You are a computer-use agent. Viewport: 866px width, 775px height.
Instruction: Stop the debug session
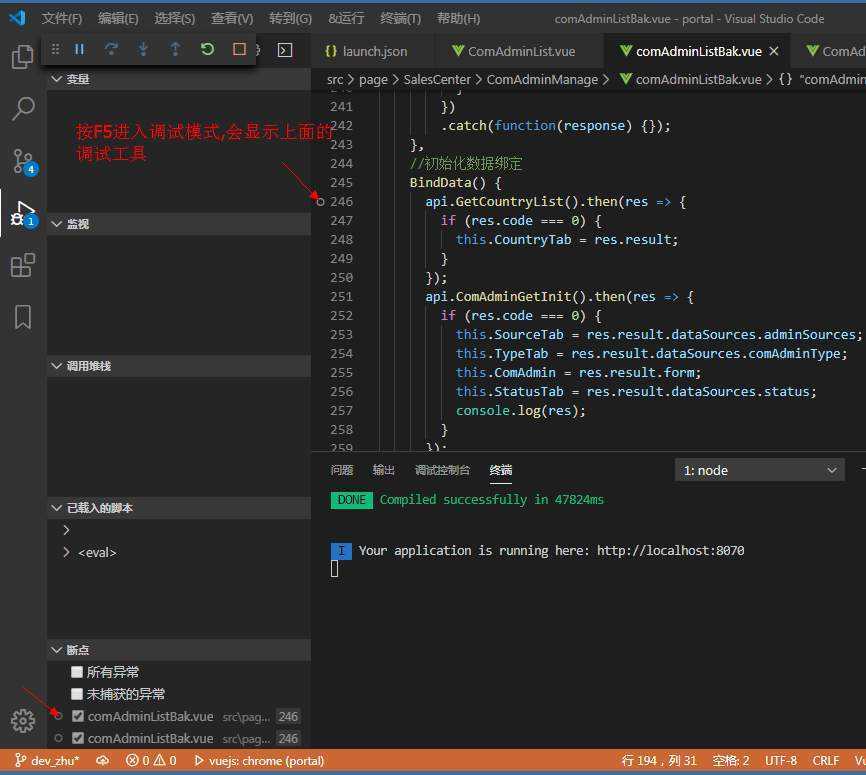[x=239, y=49]
